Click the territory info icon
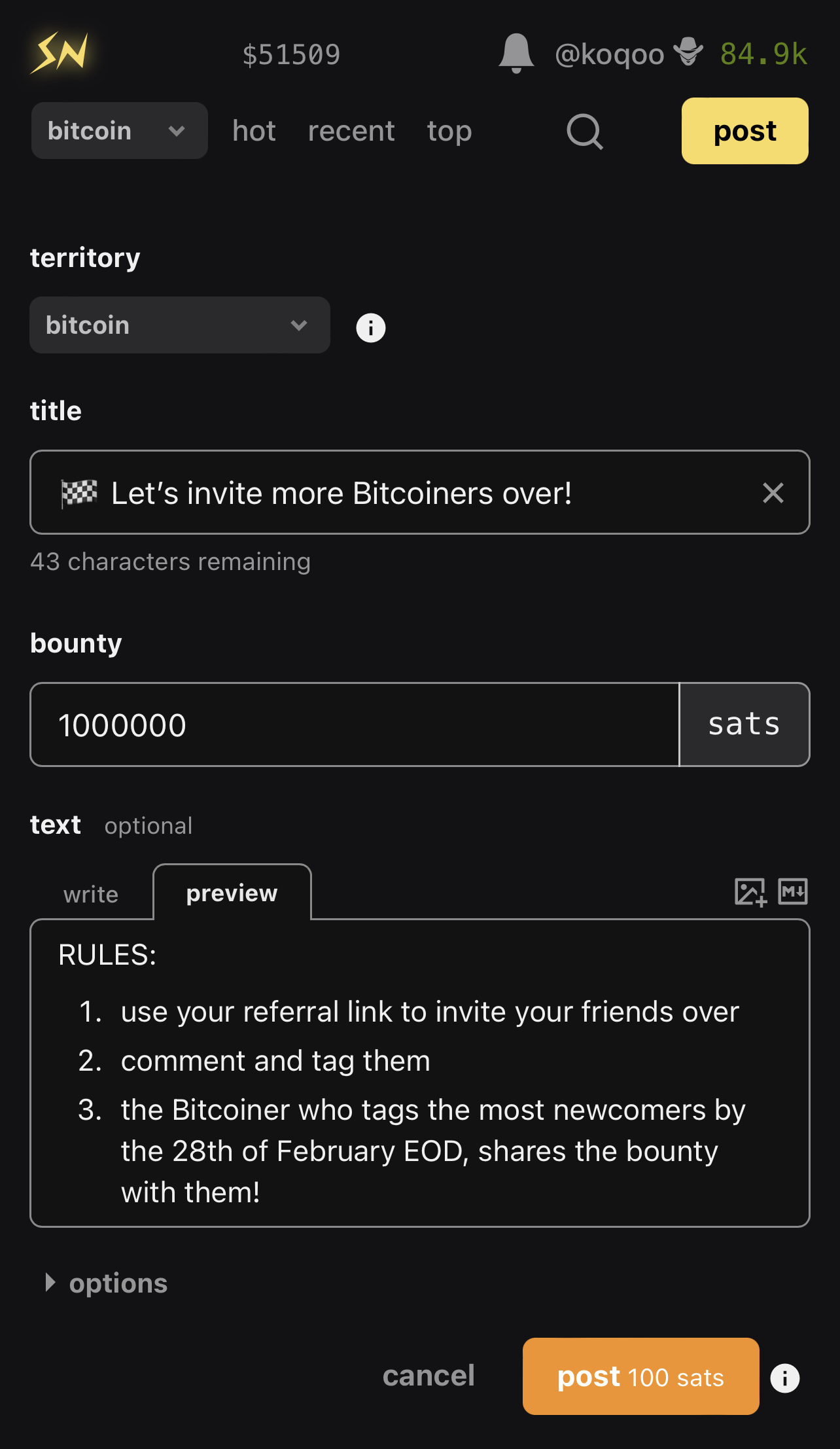The width and height of the screenshot is (840, 1449). click(x=371, y=327)
